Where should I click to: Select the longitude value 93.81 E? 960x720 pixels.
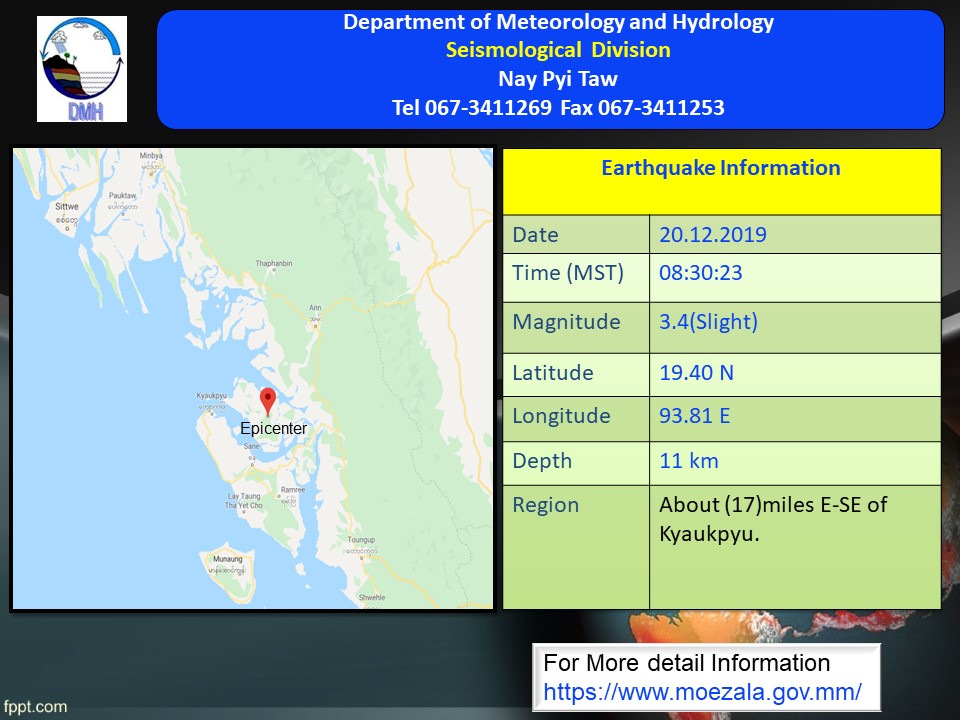[x=694, y=415]
